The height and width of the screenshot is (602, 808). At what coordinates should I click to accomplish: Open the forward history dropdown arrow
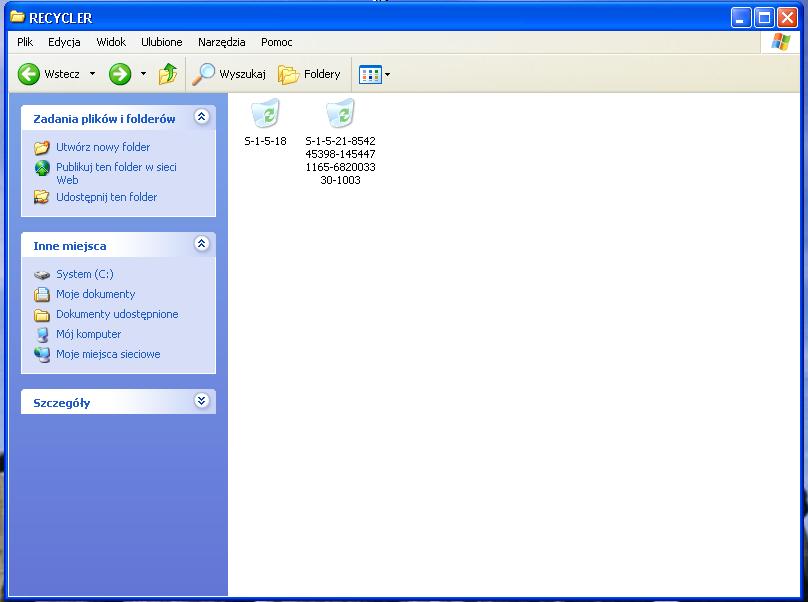click(x=143, y=74)
